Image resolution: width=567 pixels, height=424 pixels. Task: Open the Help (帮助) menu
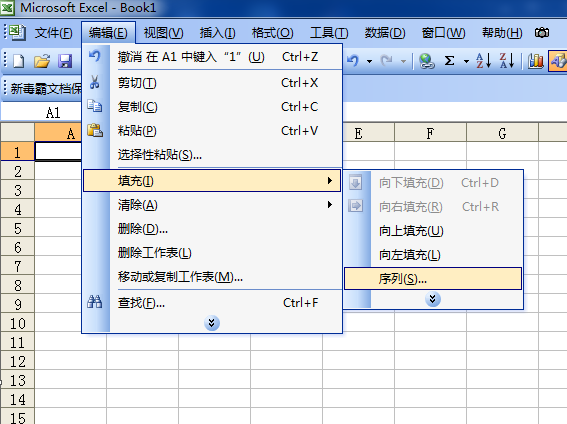[502, 33]
